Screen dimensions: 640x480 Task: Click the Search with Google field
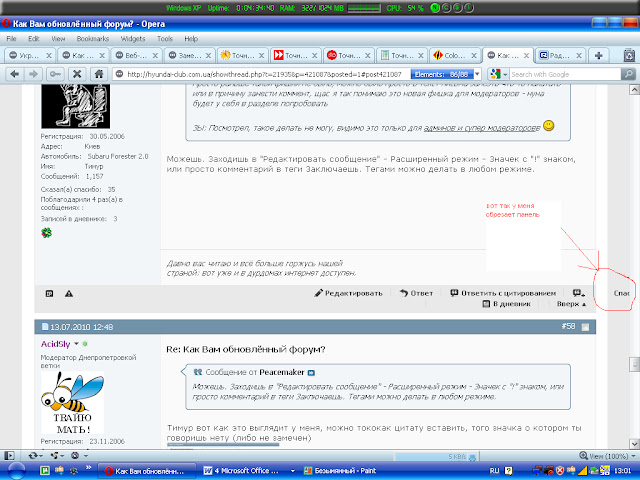(565, 74)
